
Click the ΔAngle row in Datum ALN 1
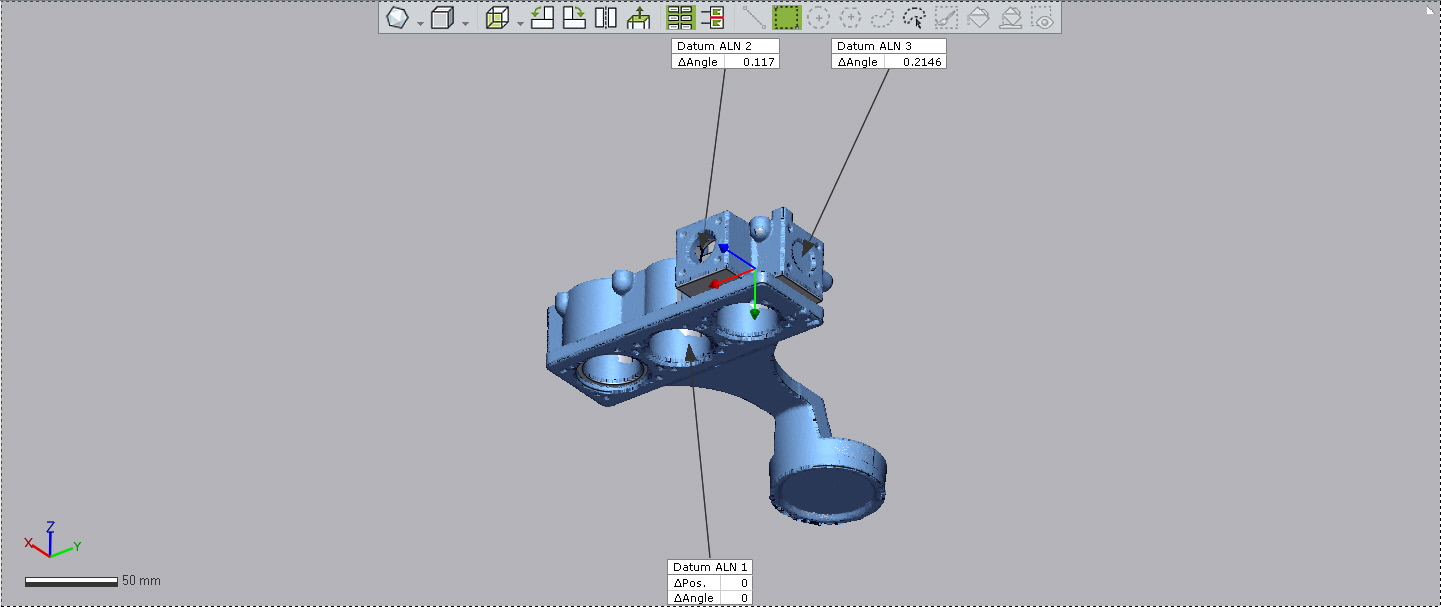[710, 598]
